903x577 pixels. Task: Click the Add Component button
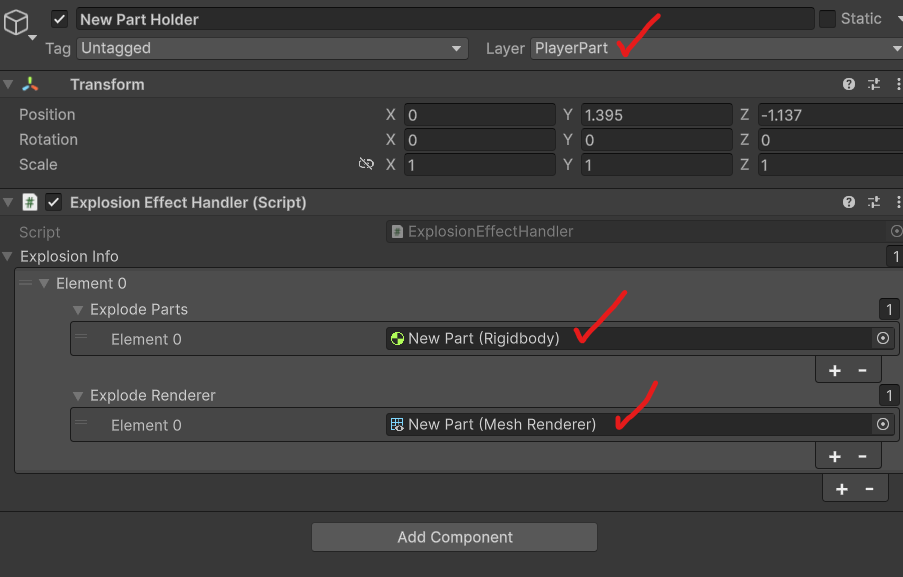pos(454,537)
